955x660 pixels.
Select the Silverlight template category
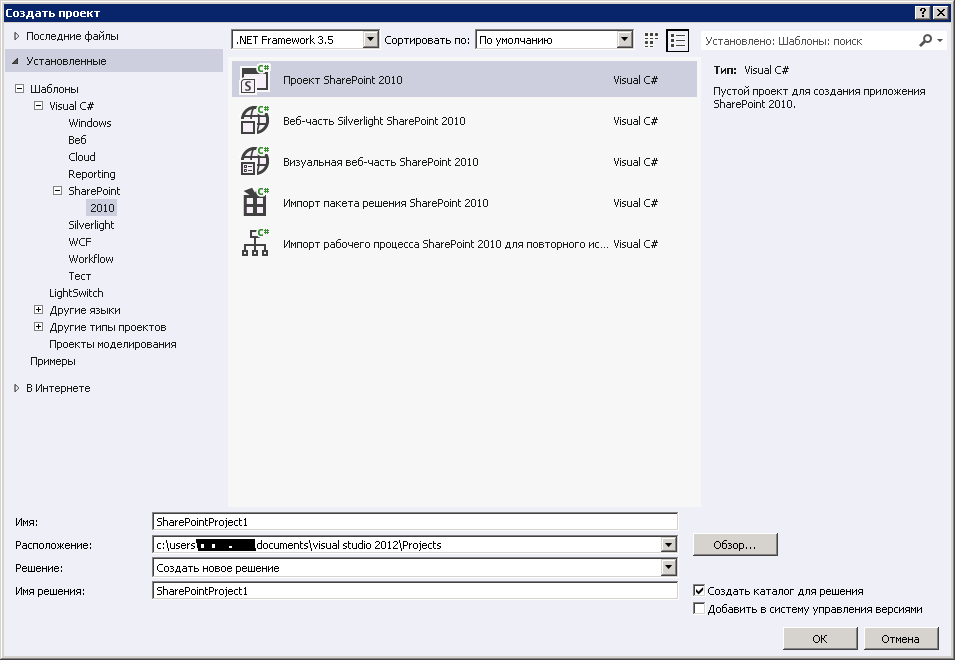click(91, 225)
